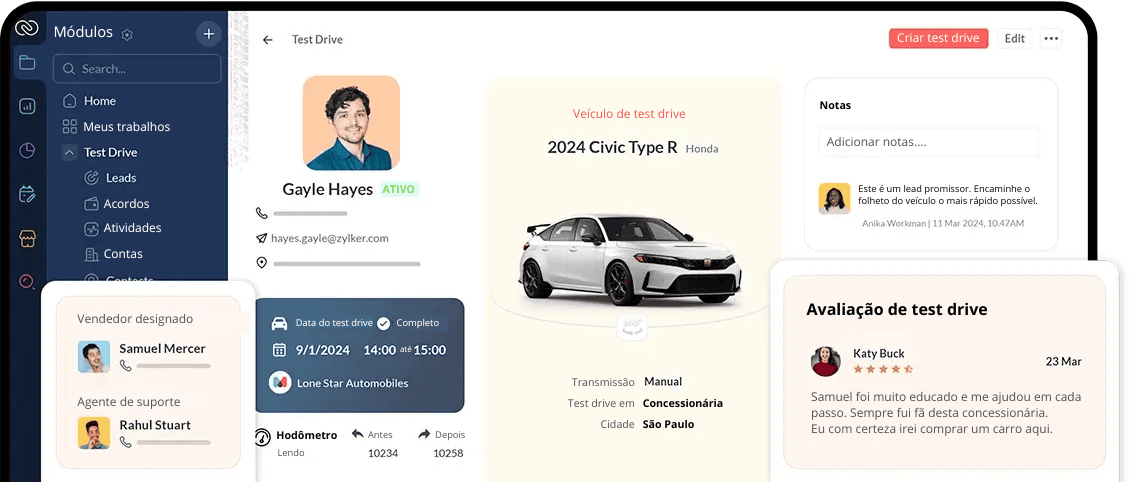Viewport: 1130px width, 482px height.
Task: Open the folder icon in left rail
Action: click(x=27, y=63)
